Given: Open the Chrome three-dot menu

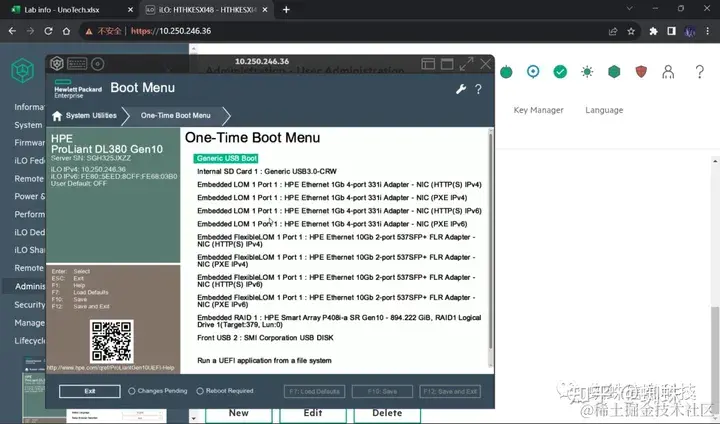Looking at the screenshot, I should 707,31.
